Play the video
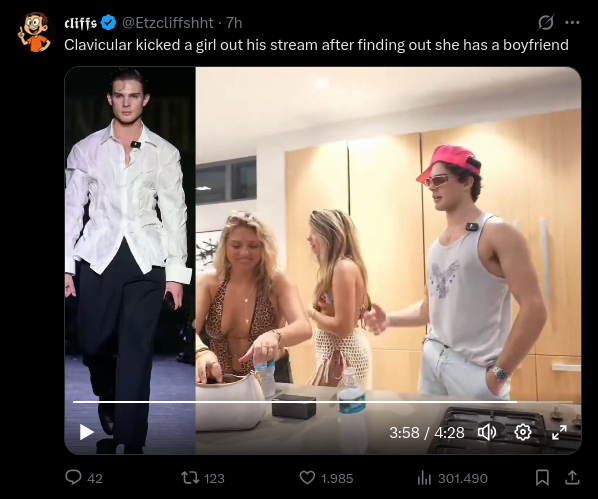Image resolution: width=598 pixels, height=499 pixels. click(87, 432)
